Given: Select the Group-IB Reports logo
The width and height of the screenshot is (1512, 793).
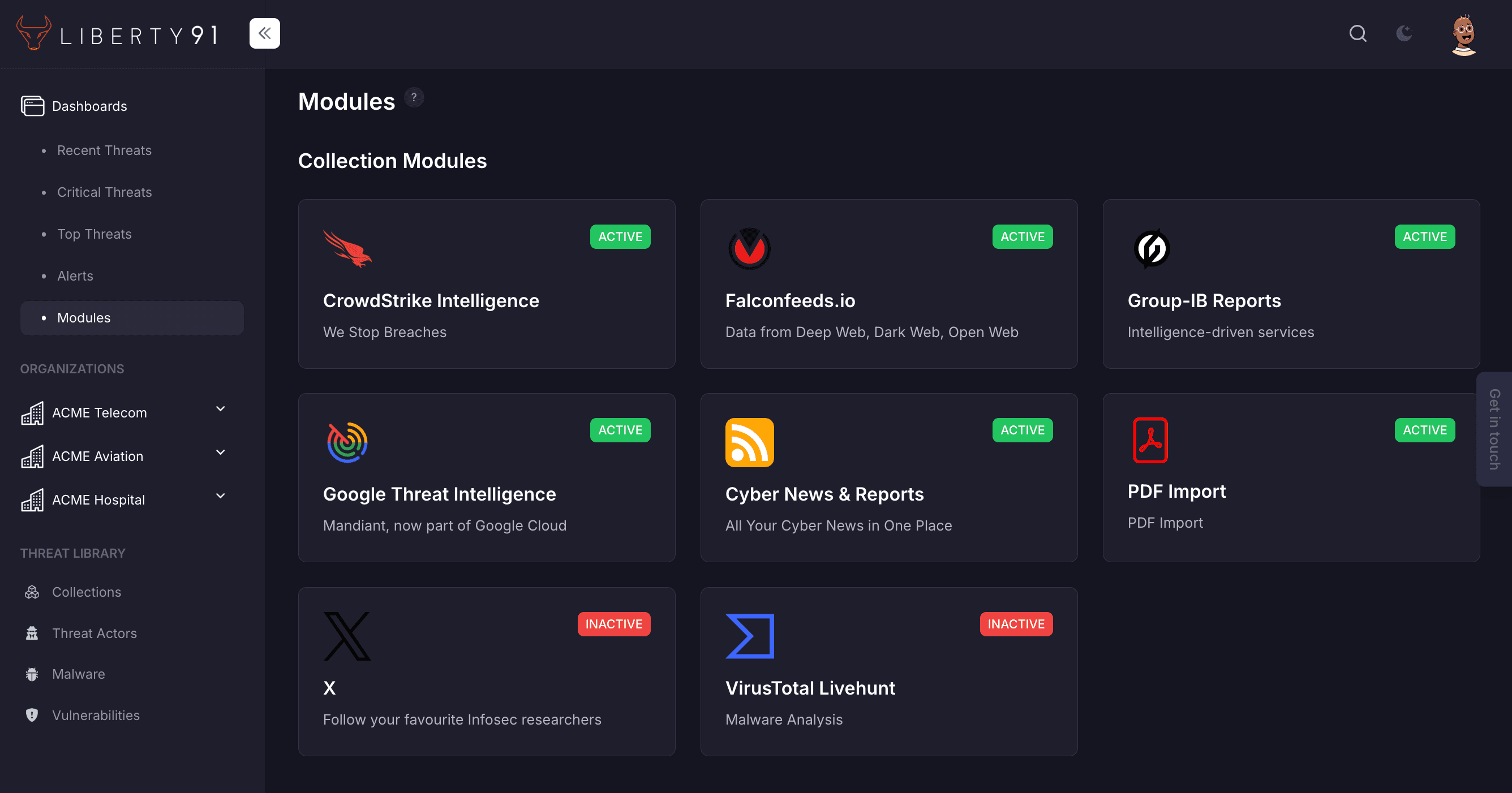Looking at the screenshot, I should point(1152,249).
